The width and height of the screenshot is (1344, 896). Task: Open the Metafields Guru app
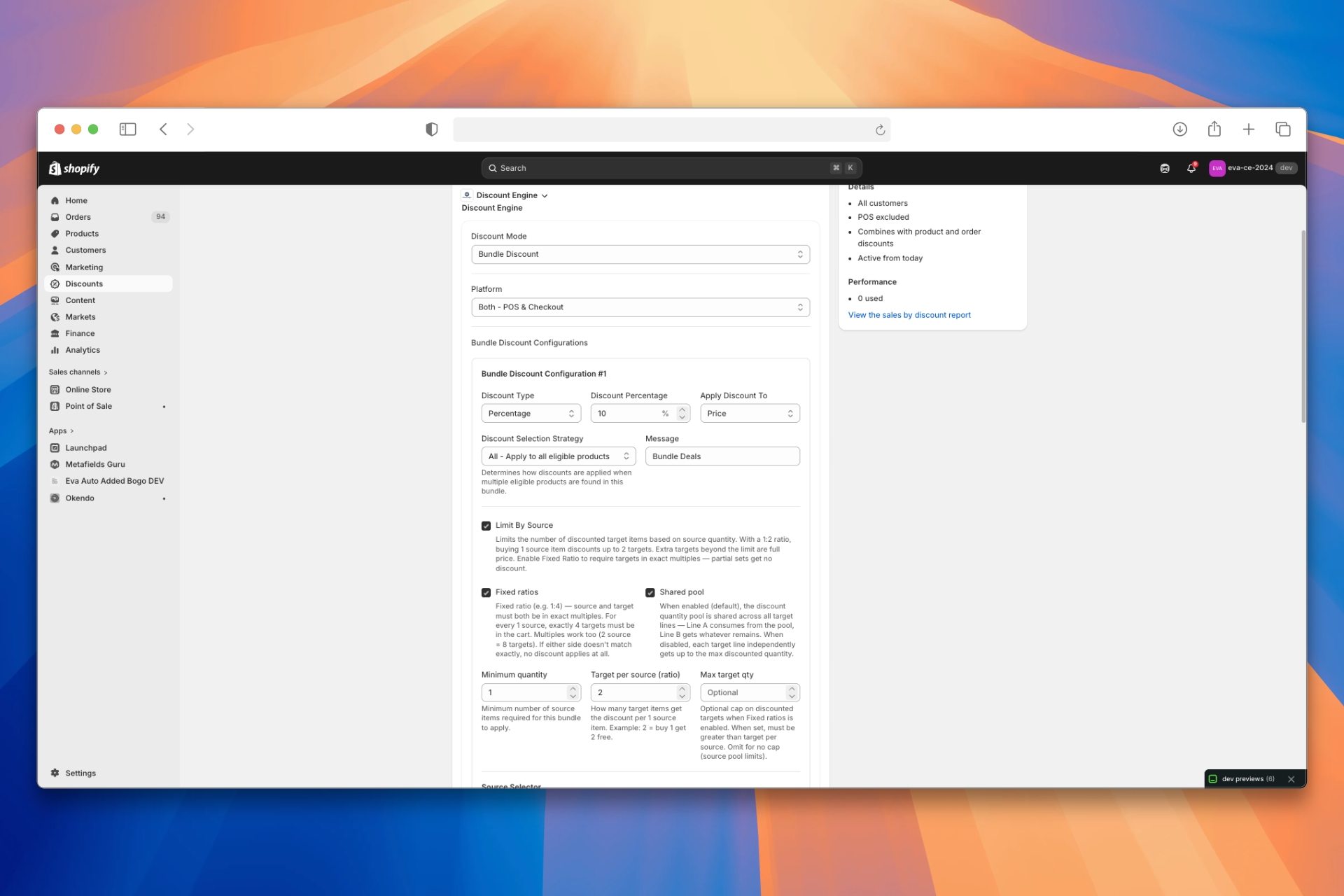(95, 464)
